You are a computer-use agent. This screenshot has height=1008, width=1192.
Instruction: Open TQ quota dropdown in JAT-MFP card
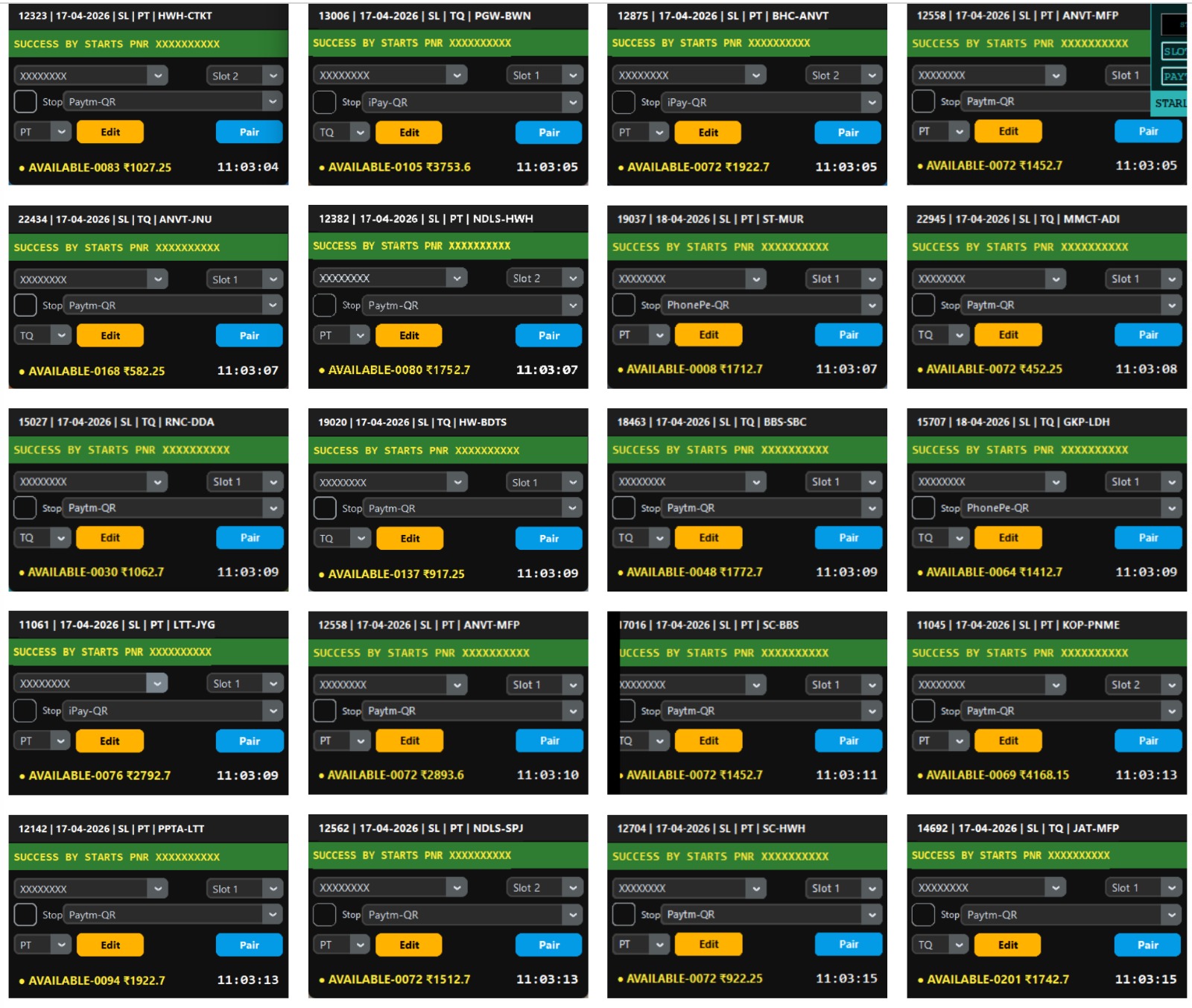[x=939, y=945]
